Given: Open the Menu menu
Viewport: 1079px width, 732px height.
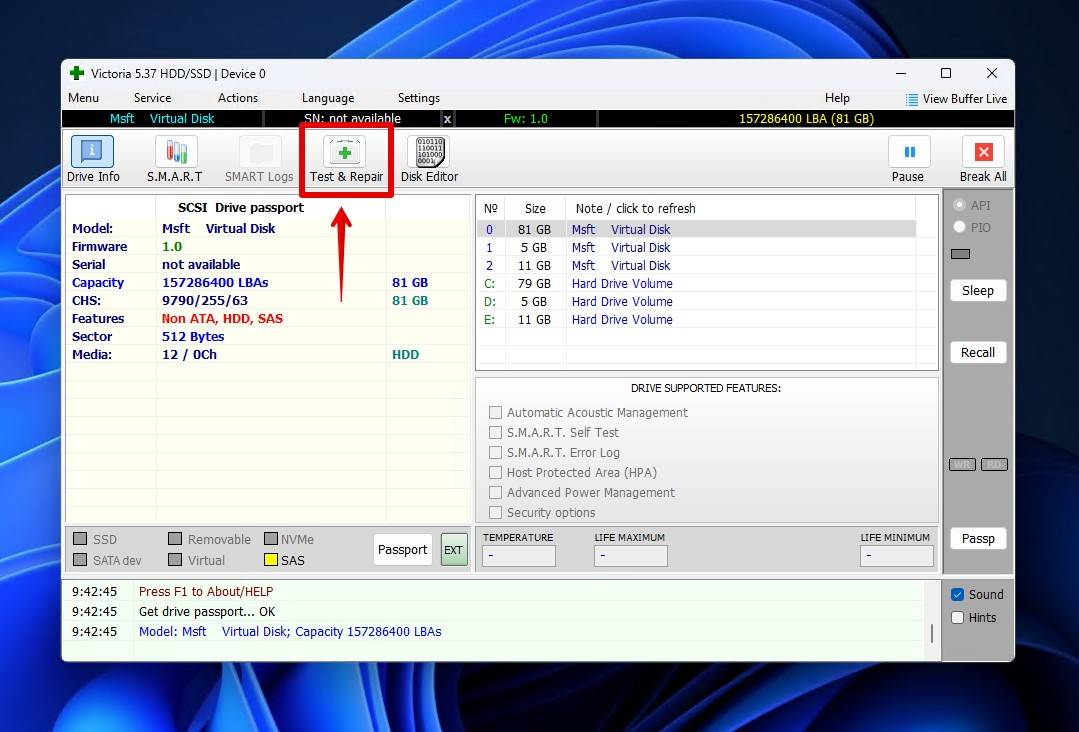Looking at the screenshot, I should [83, 98].
